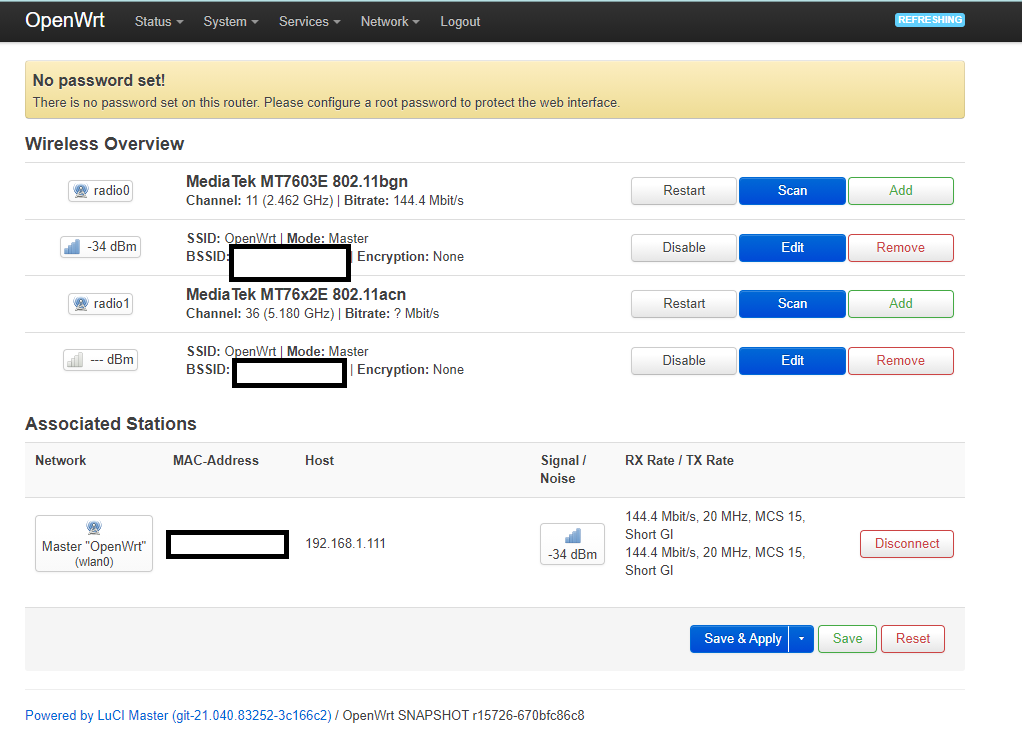Disable the radio1 OpenWrt network at --- dBm
This screenshot has height=744, width=1022.
click(684, 361)
